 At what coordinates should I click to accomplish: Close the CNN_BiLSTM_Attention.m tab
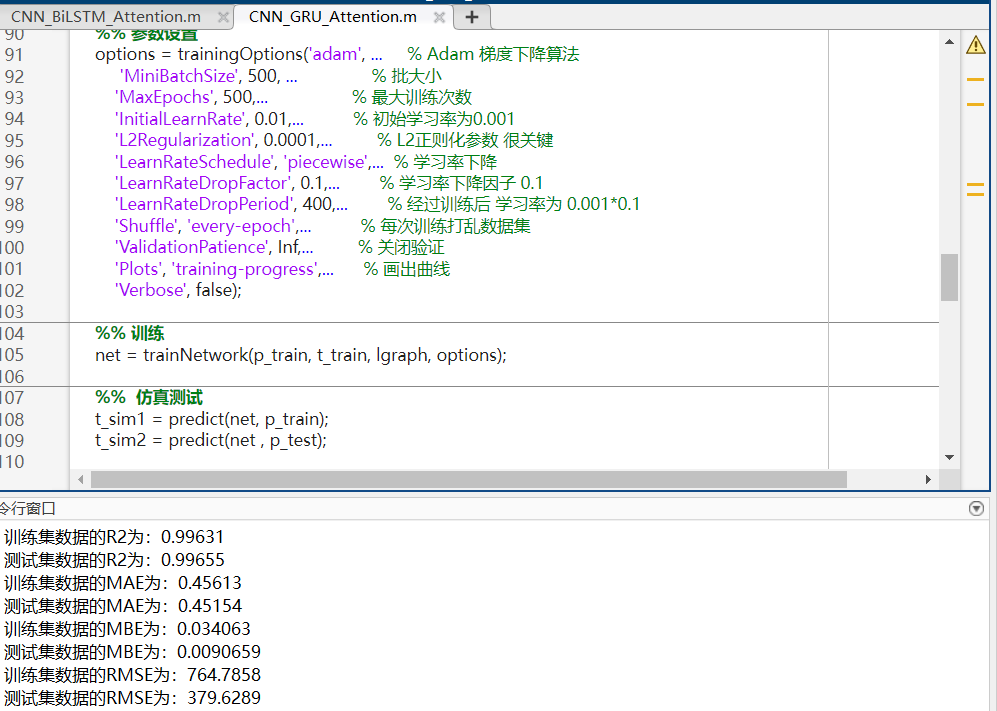point(223,18)
